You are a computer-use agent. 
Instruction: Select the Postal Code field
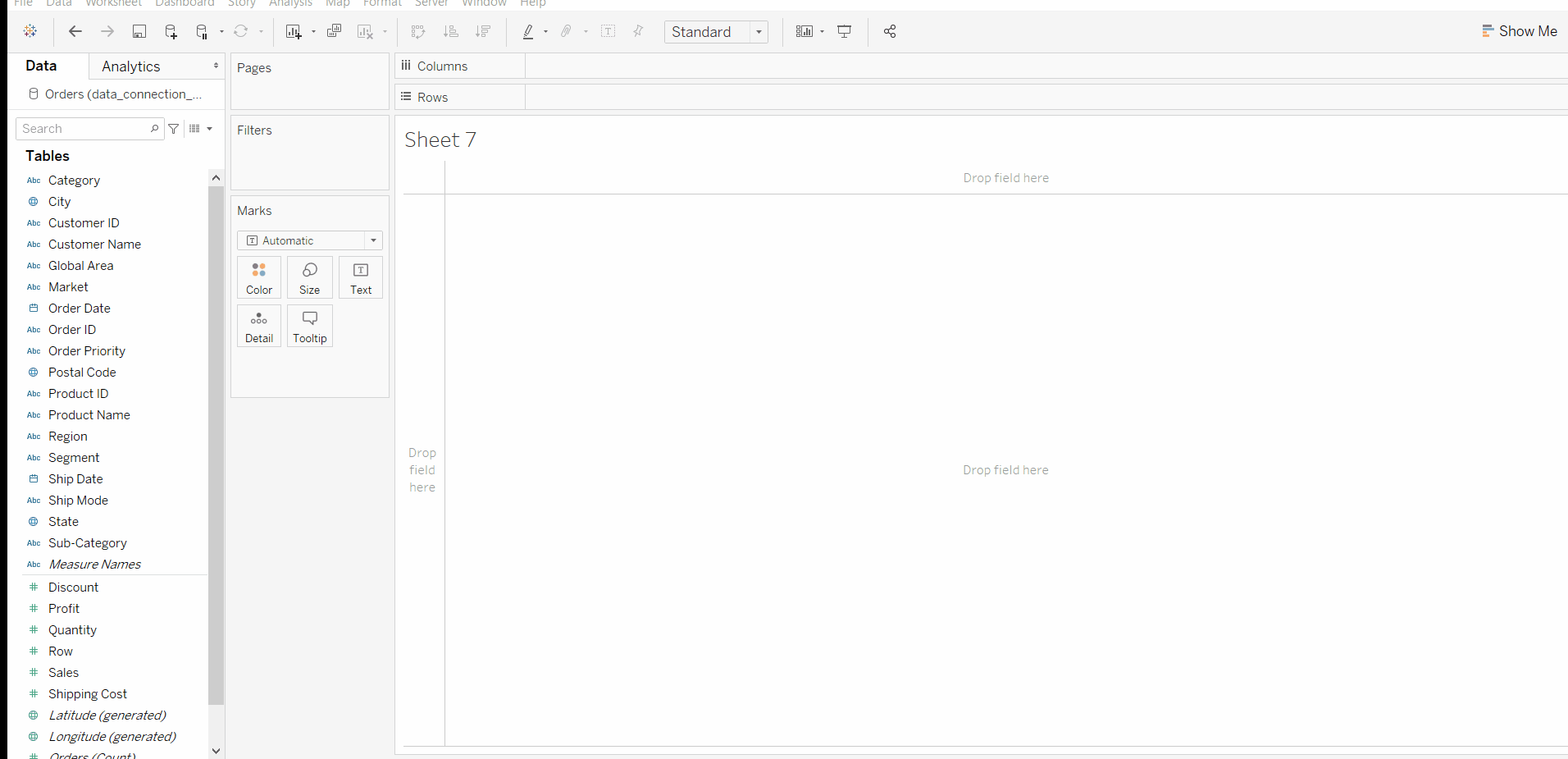[x=82, y=373]
